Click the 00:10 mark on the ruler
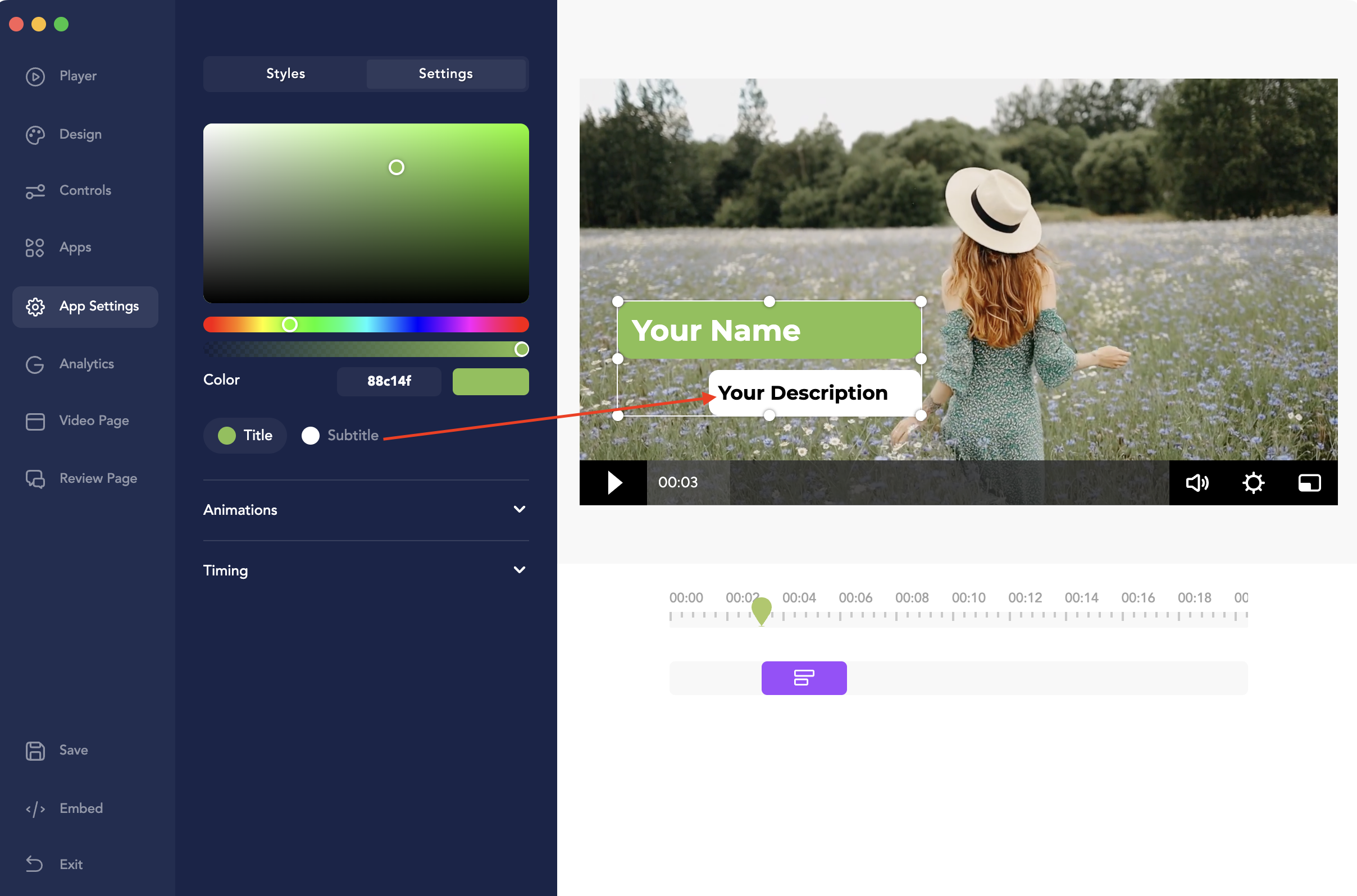The image size is (1357, 896). [968, 598]
